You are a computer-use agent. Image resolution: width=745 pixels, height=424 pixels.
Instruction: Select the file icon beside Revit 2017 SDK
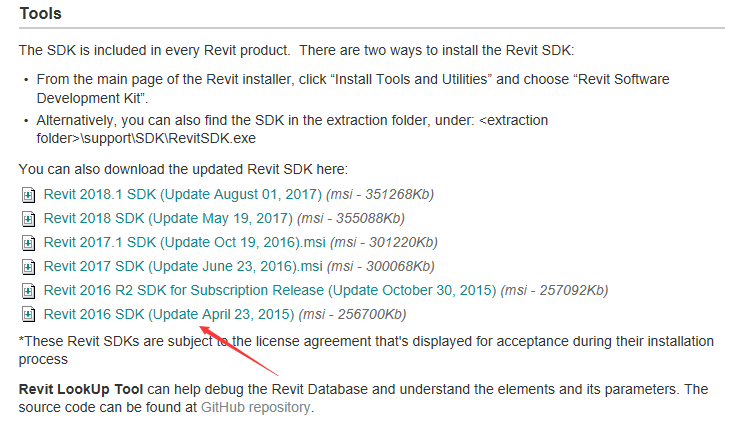coord(29,267)
